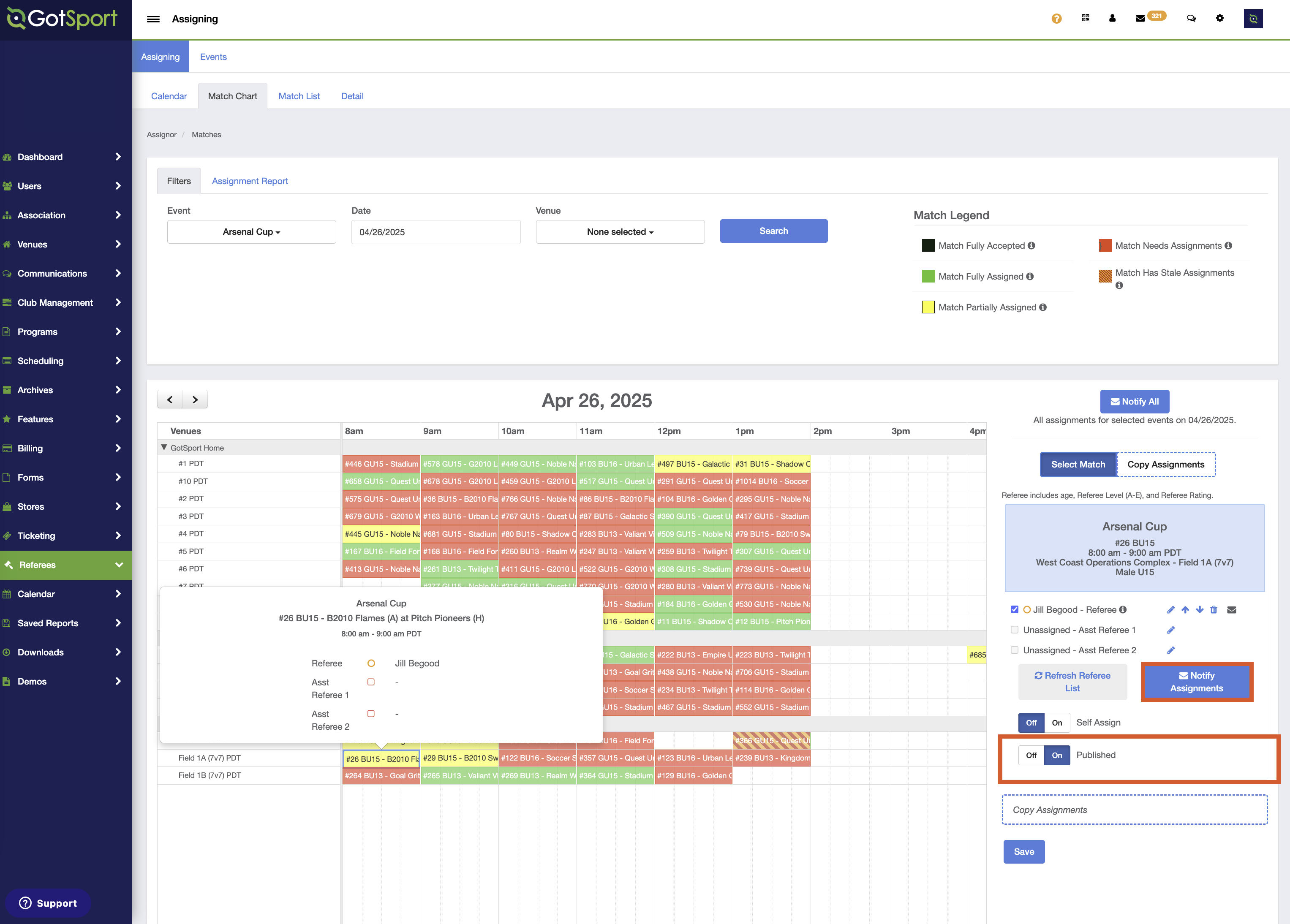Email Jill Begood with envelope icon
The image size is (1290, 924).
(1231, 609)
